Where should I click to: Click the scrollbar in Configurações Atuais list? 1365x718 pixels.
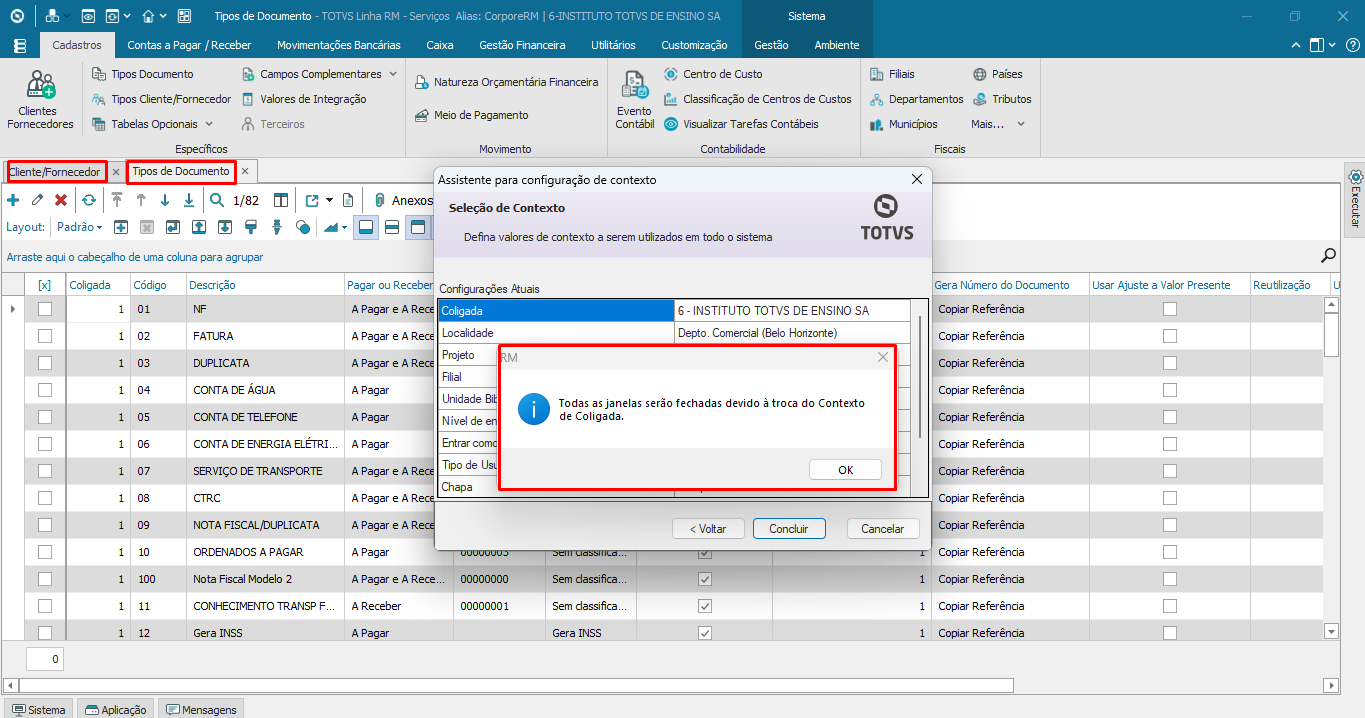point(921,376)
